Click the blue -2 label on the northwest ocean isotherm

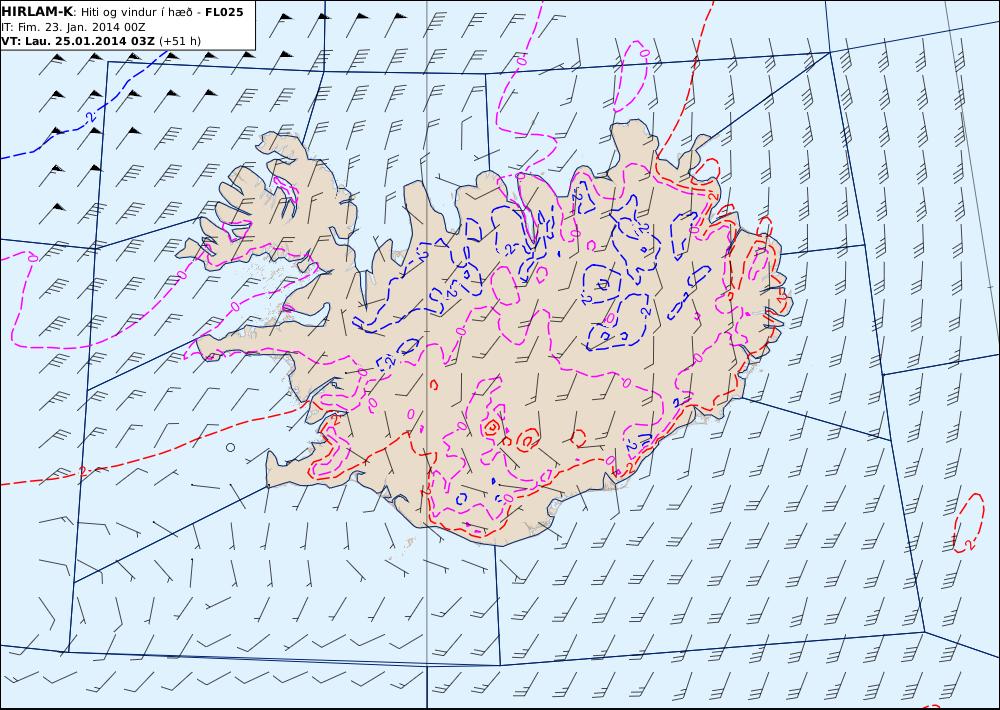pos(91,117)
